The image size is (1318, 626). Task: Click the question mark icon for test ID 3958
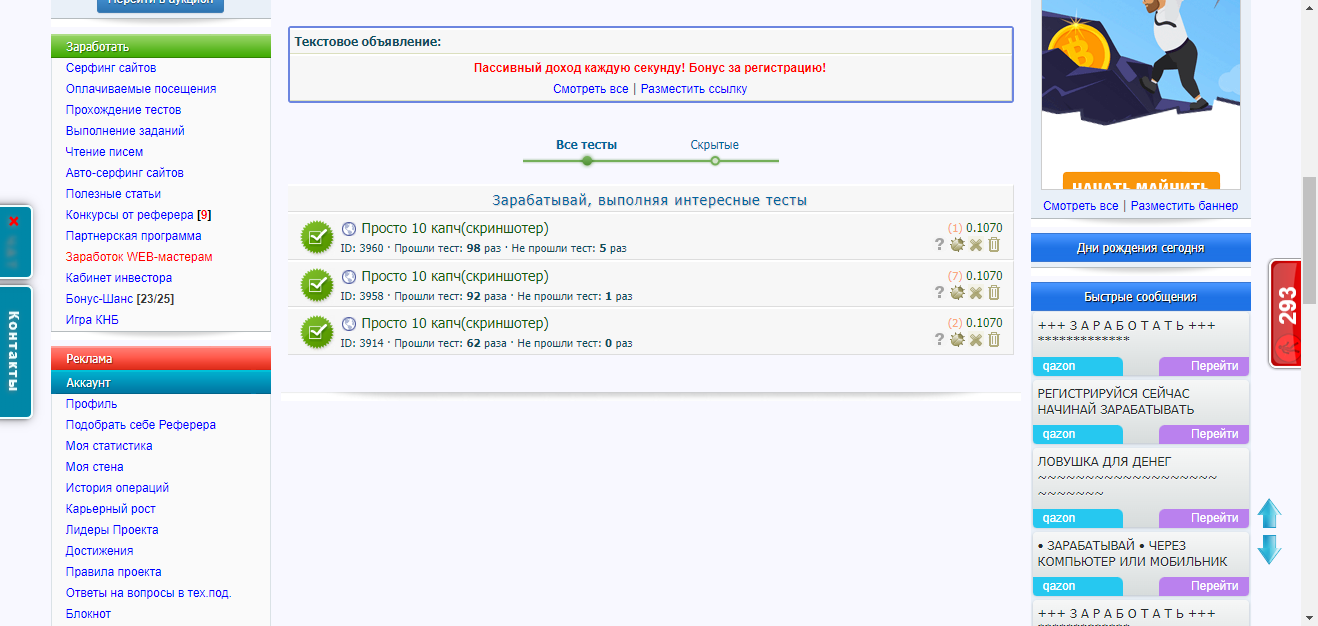939,292
